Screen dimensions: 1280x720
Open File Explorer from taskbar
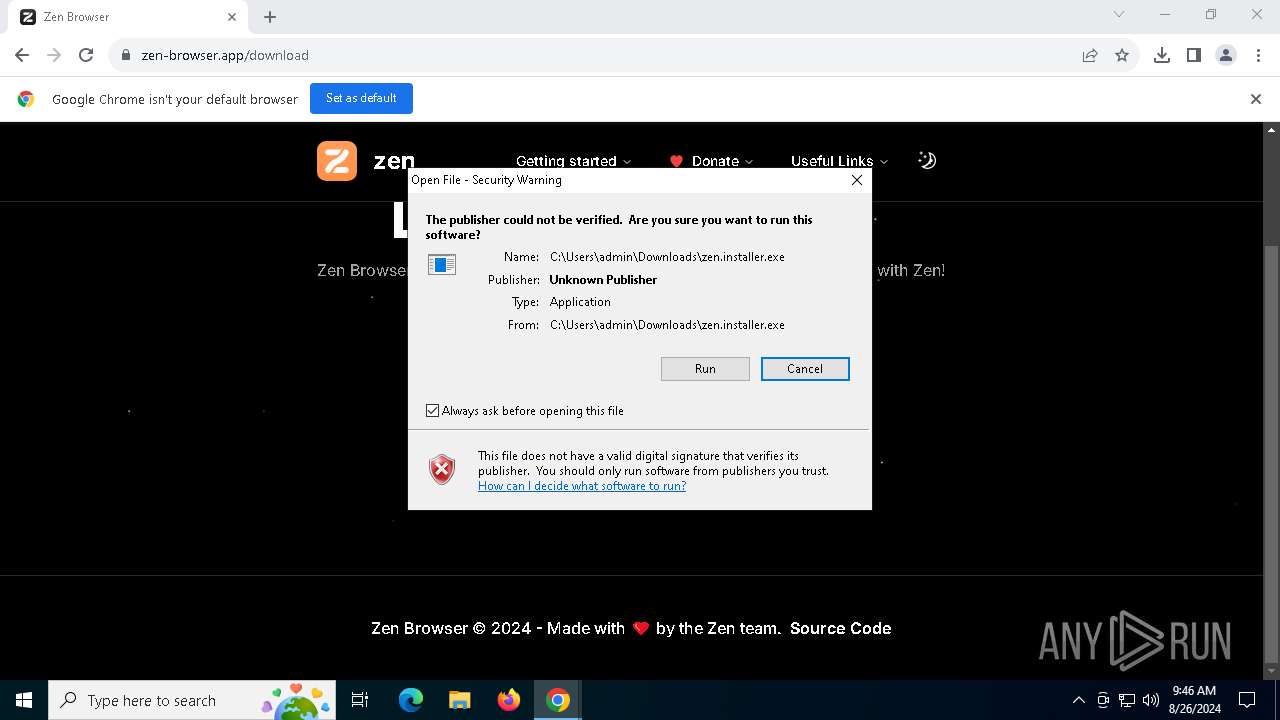[460, 700]
